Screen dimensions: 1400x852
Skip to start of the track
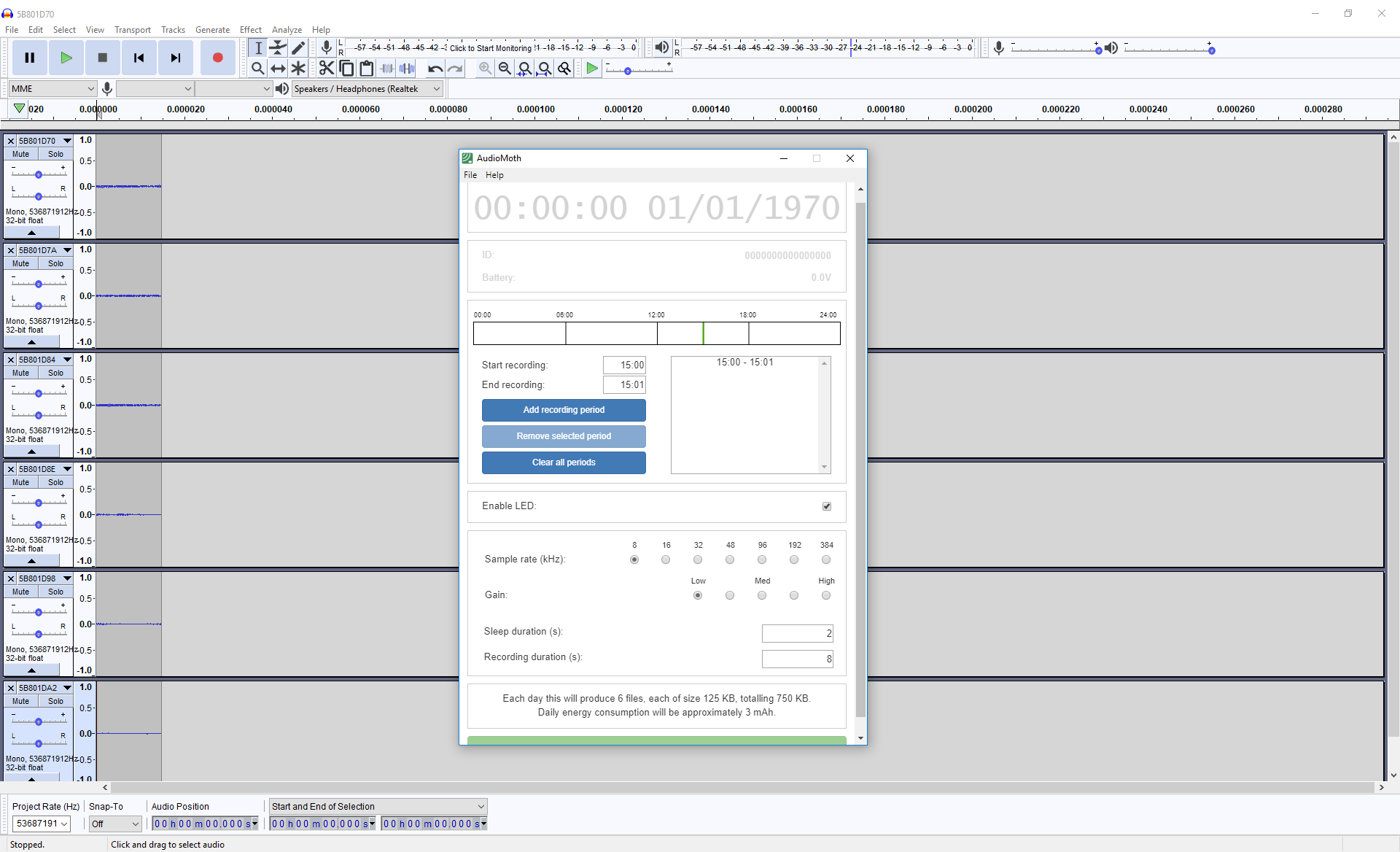[x=139, y=58]
